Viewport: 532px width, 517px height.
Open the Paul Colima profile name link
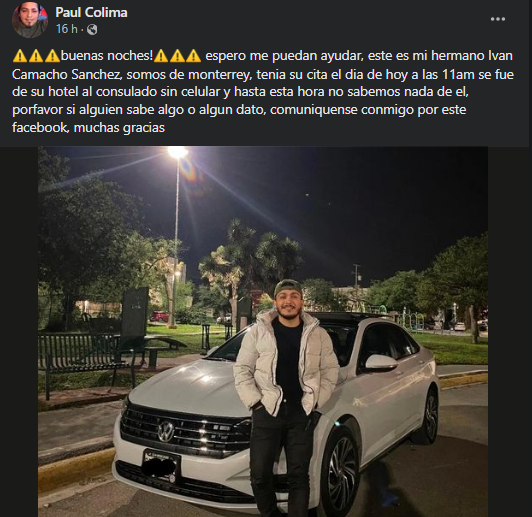tap(91, 13)
